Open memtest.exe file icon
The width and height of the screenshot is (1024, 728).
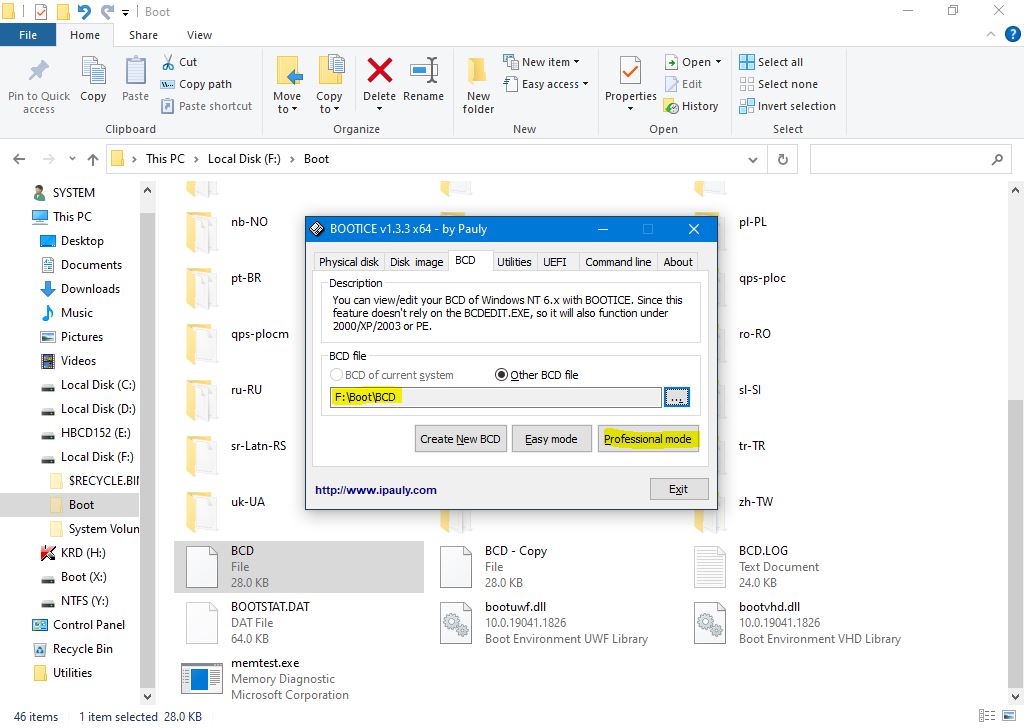click(202, 679)
